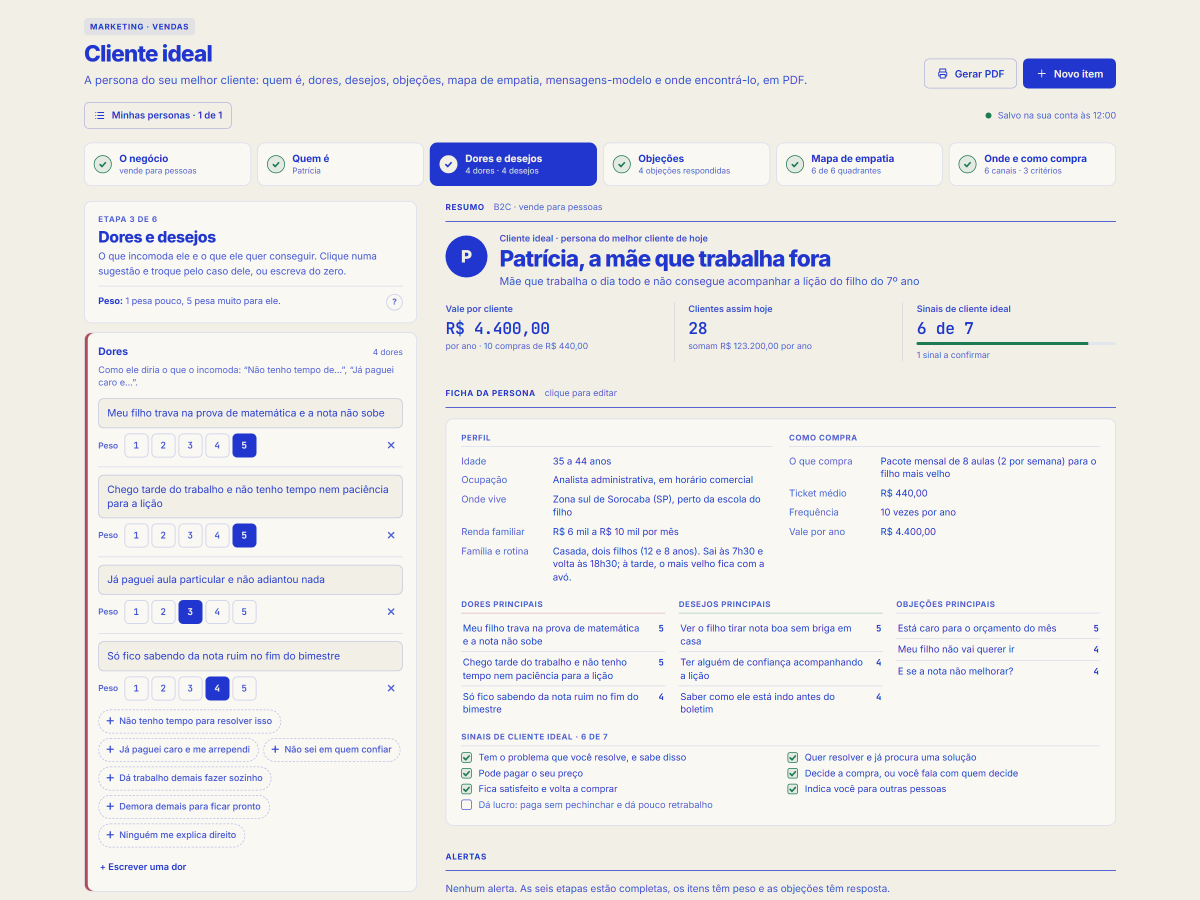Click the check icon on Mapa de empatia step
This screenshot has height=900, width=1200.
[x=795, y=164]
